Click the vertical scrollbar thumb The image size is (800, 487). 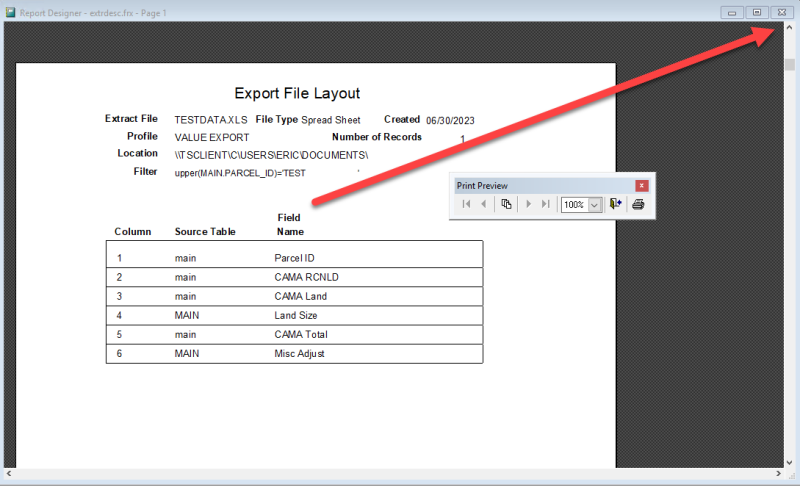[790, 65]
